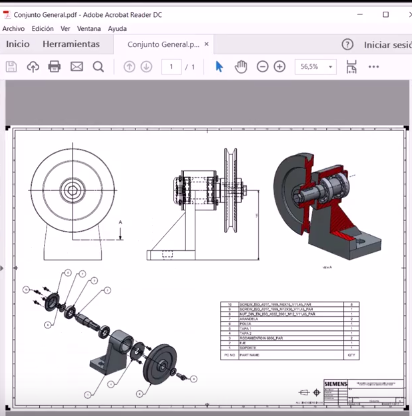Open the Ayuda menu
The height and width of the screenshot is (416, 412).
point(117,29)
